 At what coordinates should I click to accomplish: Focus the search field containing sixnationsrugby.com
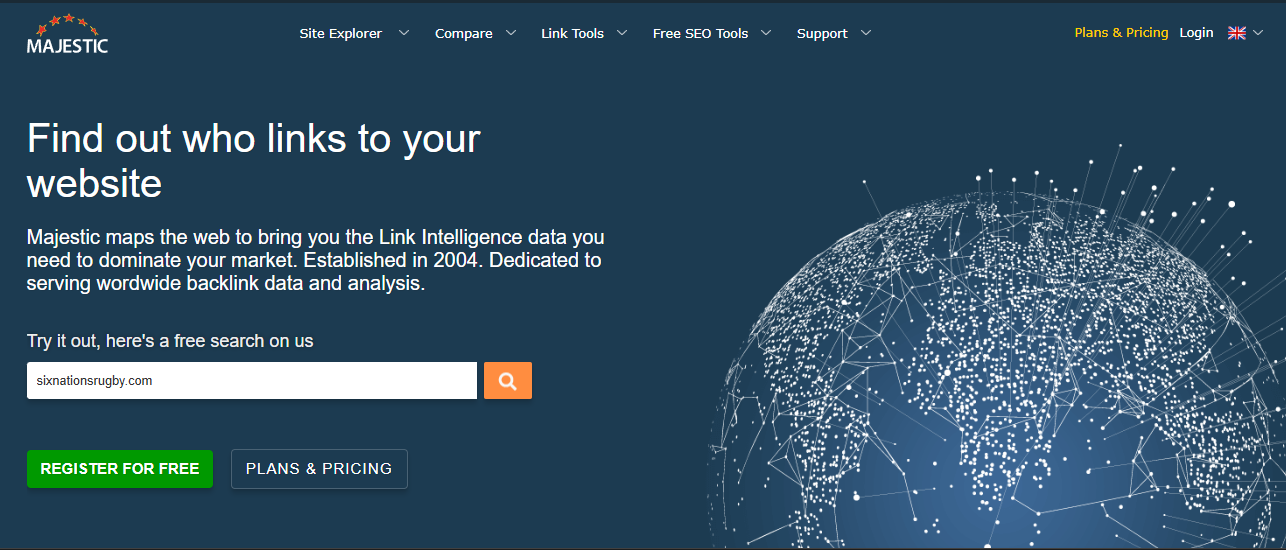[252, 381]
